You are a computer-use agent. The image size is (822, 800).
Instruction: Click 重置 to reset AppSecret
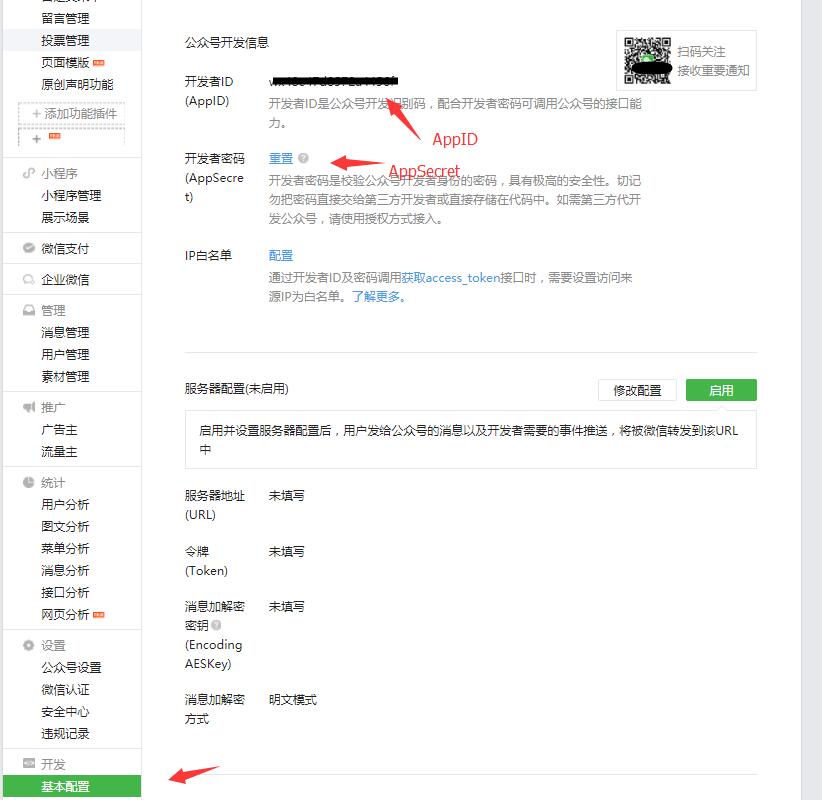[x=280, y=158]
